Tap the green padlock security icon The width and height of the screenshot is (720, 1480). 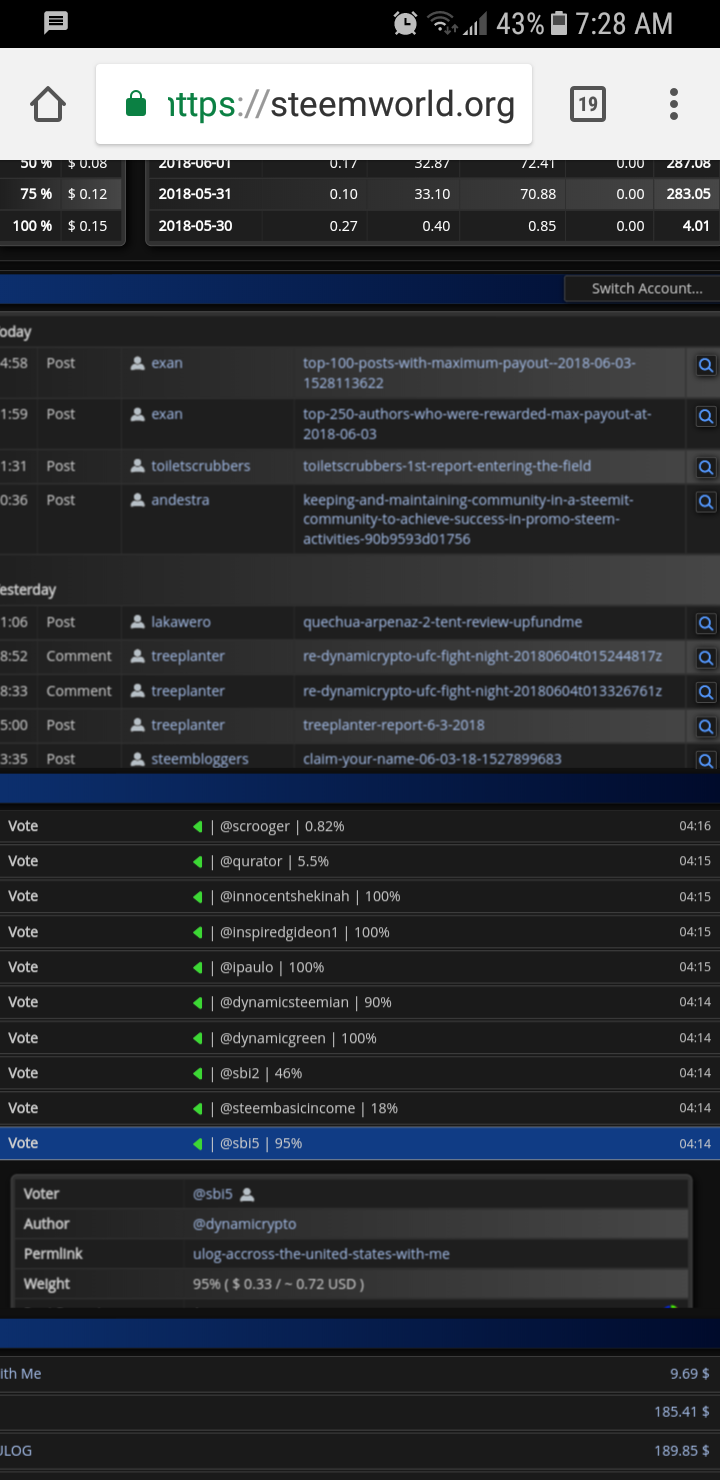(x=136, y=104)
